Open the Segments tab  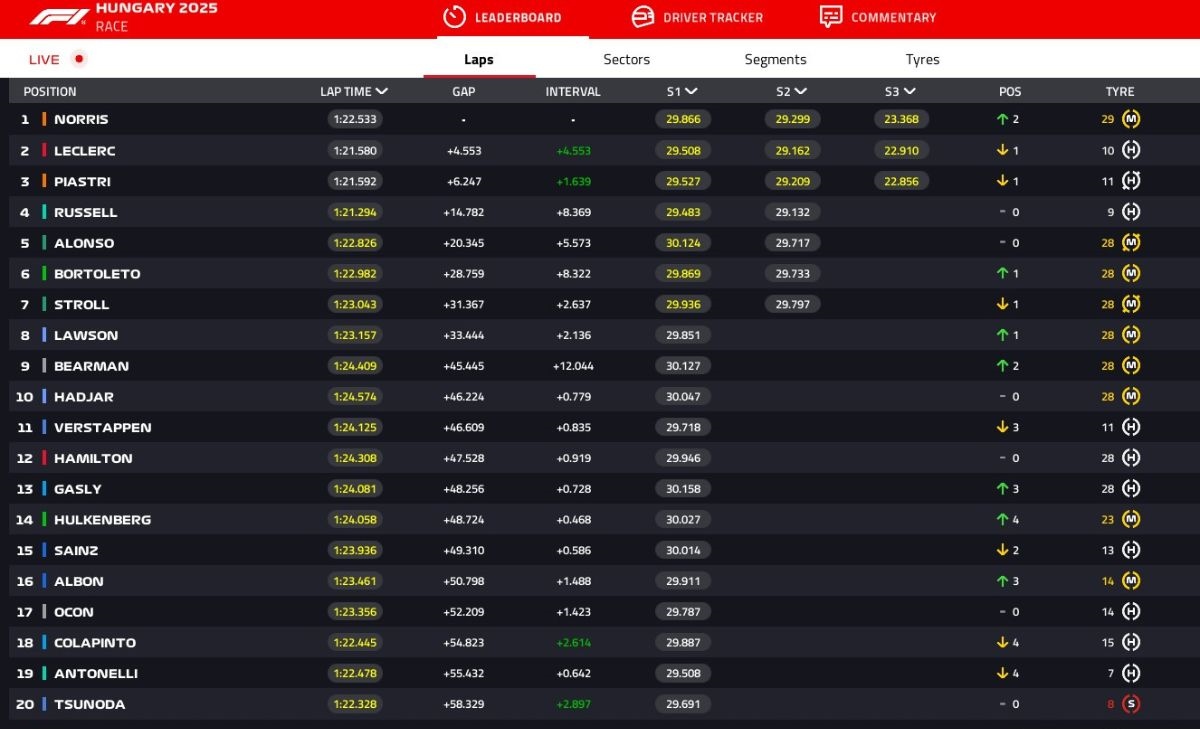[x=775, y=59]
